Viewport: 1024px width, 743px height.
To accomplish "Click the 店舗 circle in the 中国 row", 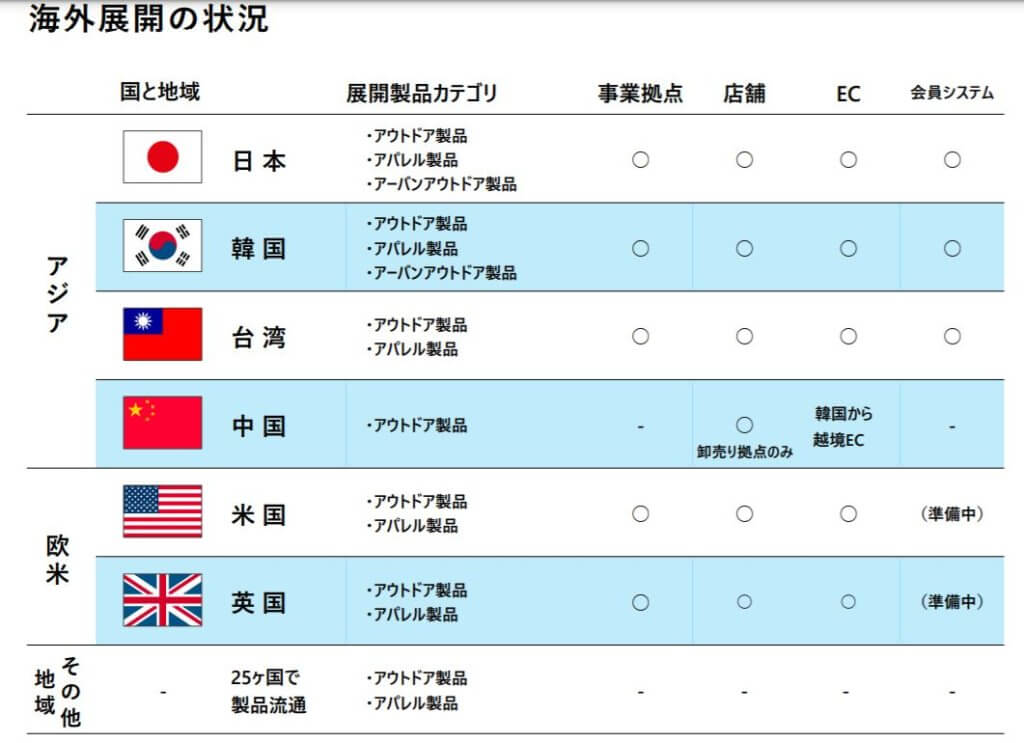I will coord(744,425).
